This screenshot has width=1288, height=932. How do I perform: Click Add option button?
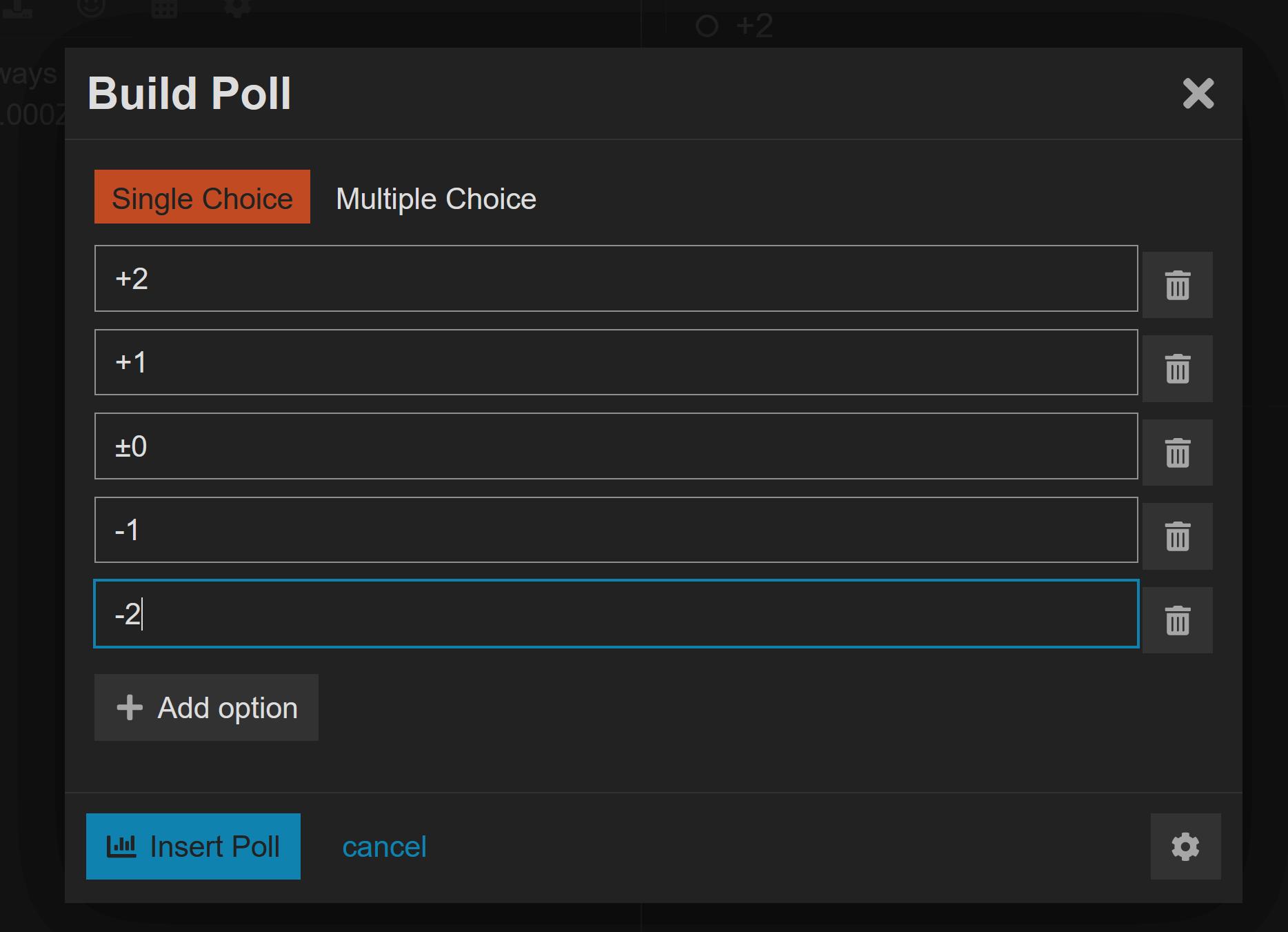click(x=206, y=708)
